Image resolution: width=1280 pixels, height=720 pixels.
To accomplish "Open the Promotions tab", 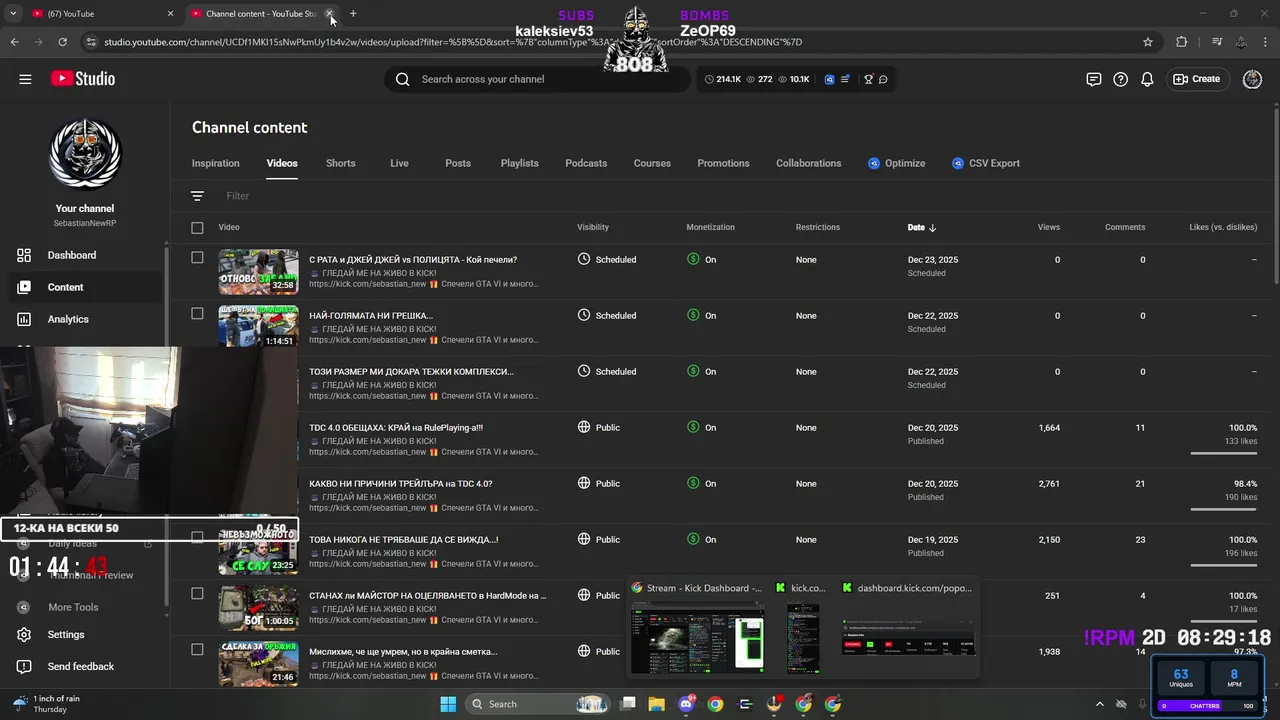I will [723, 163].
